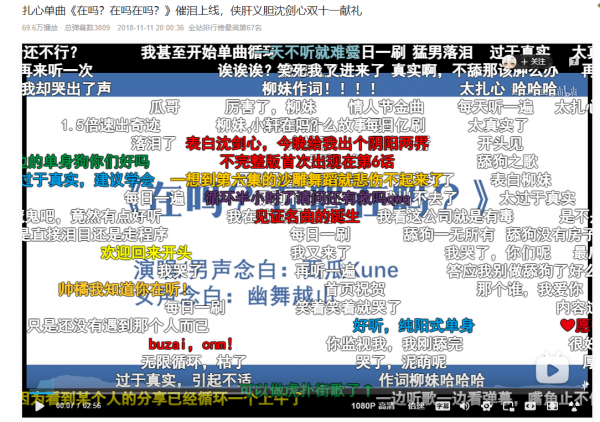The width and height of the screenshot is (600, 422).
Task: Mute the video using the volume icon
Action: (x=464, y=406)
